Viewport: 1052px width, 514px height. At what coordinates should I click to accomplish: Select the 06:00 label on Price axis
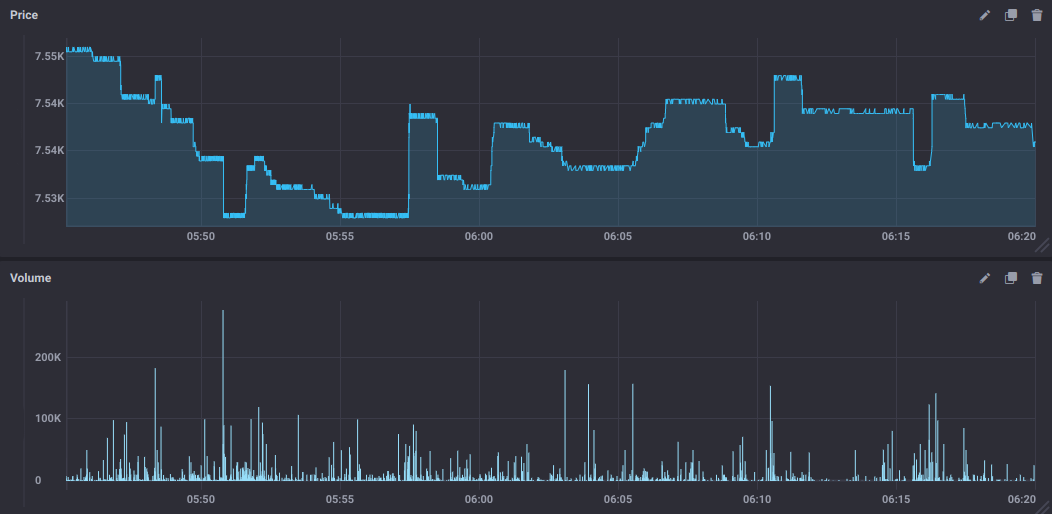click(x=478, y=237)
